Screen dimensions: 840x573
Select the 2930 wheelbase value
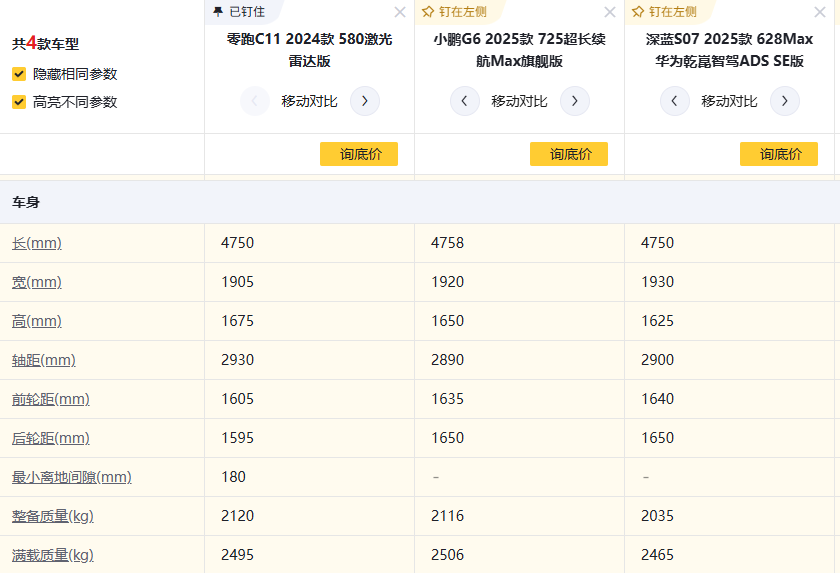pyautogui.click(x=237, y=360)
